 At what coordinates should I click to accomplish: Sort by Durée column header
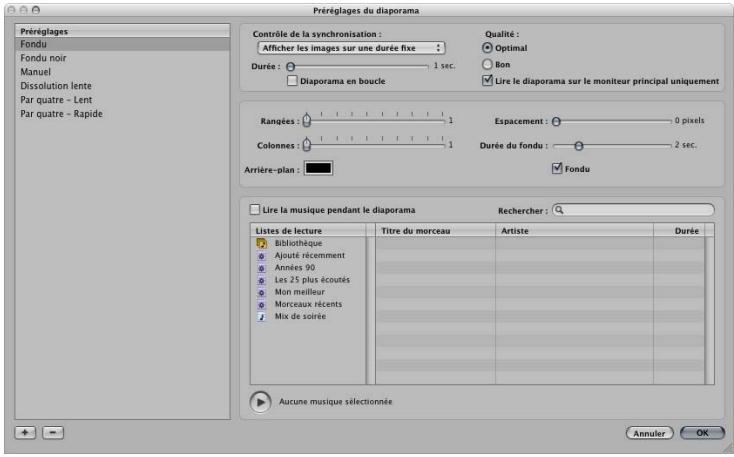679,230
